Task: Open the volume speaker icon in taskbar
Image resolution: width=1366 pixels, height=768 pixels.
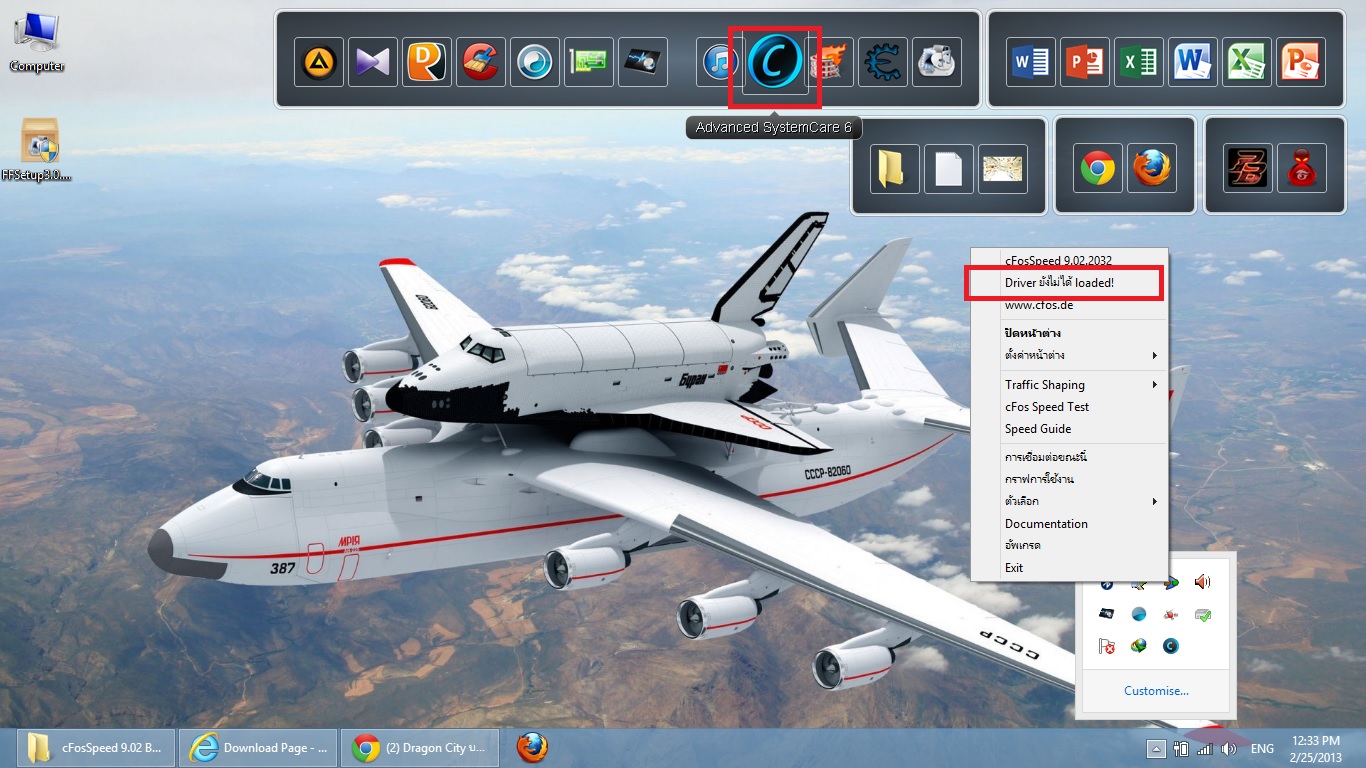Action: coord(1229,748)
